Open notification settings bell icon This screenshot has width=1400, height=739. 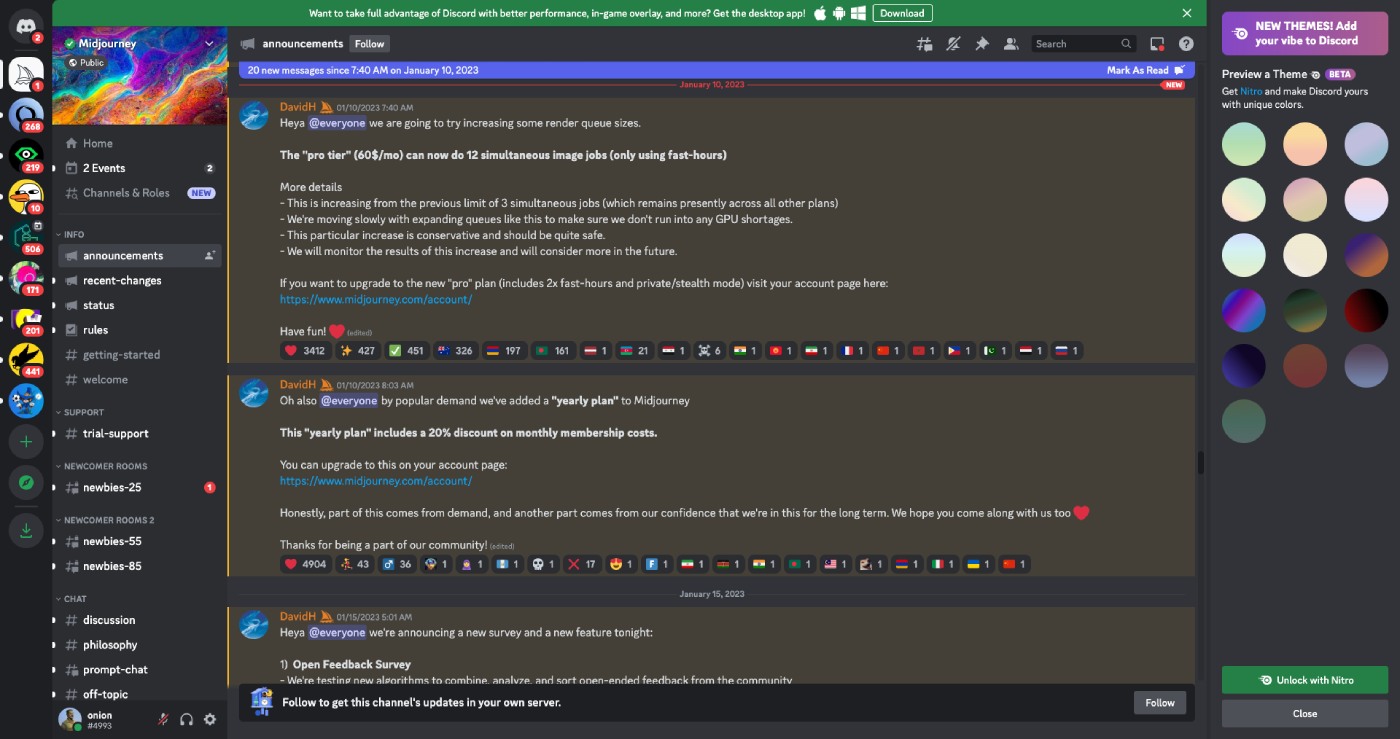point(953,44)
